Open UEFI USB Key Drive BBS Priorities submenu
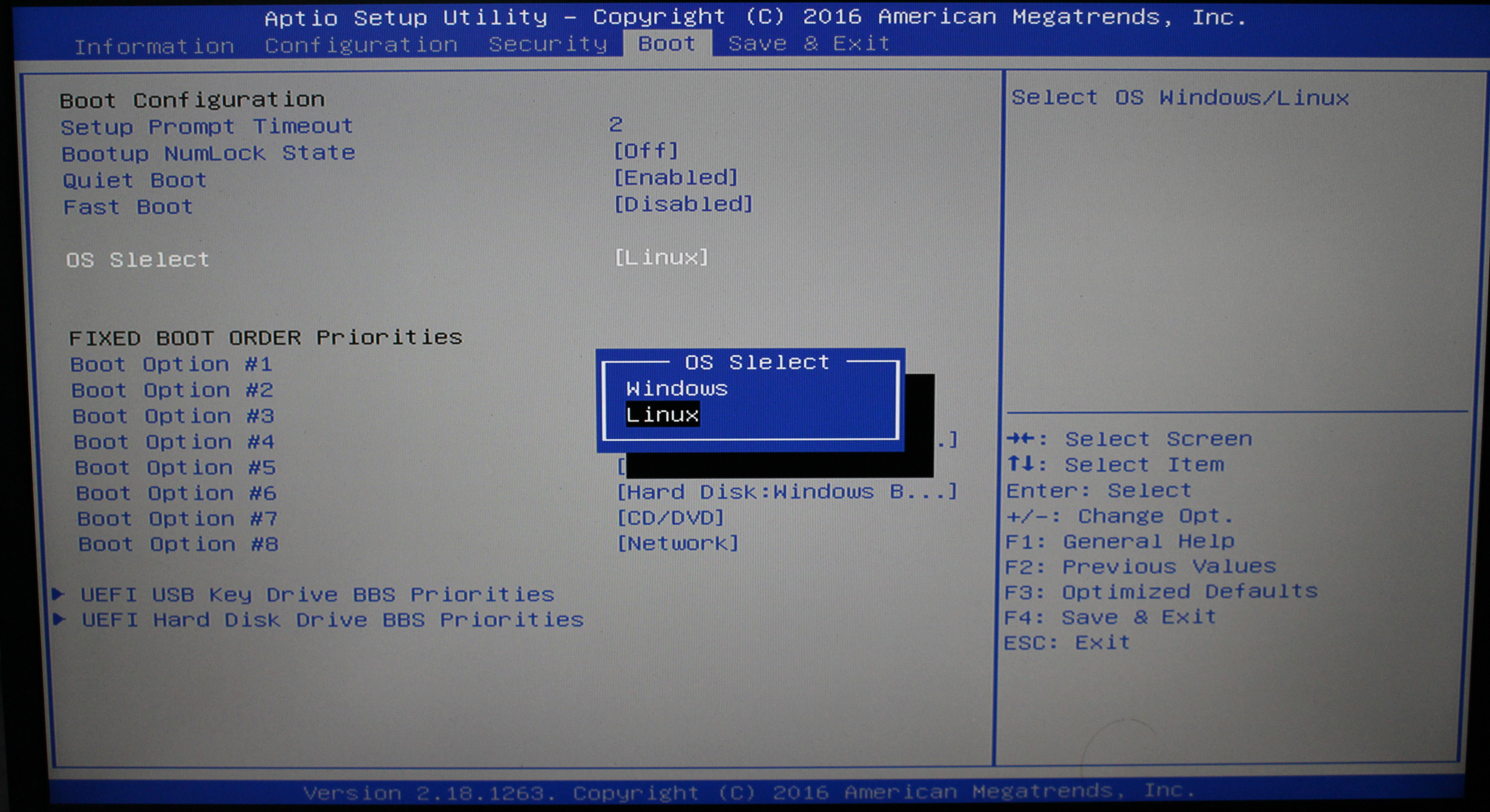This screenshot has width=1490, height=812. click(x=317, y=595)
